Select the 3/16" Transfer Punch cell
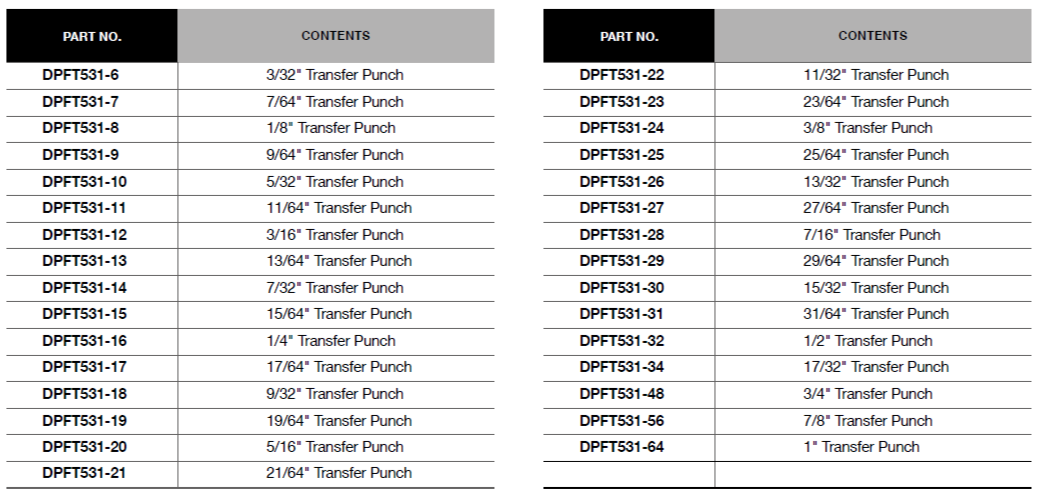Viewport: 1040px width, 494px height. 336,234
